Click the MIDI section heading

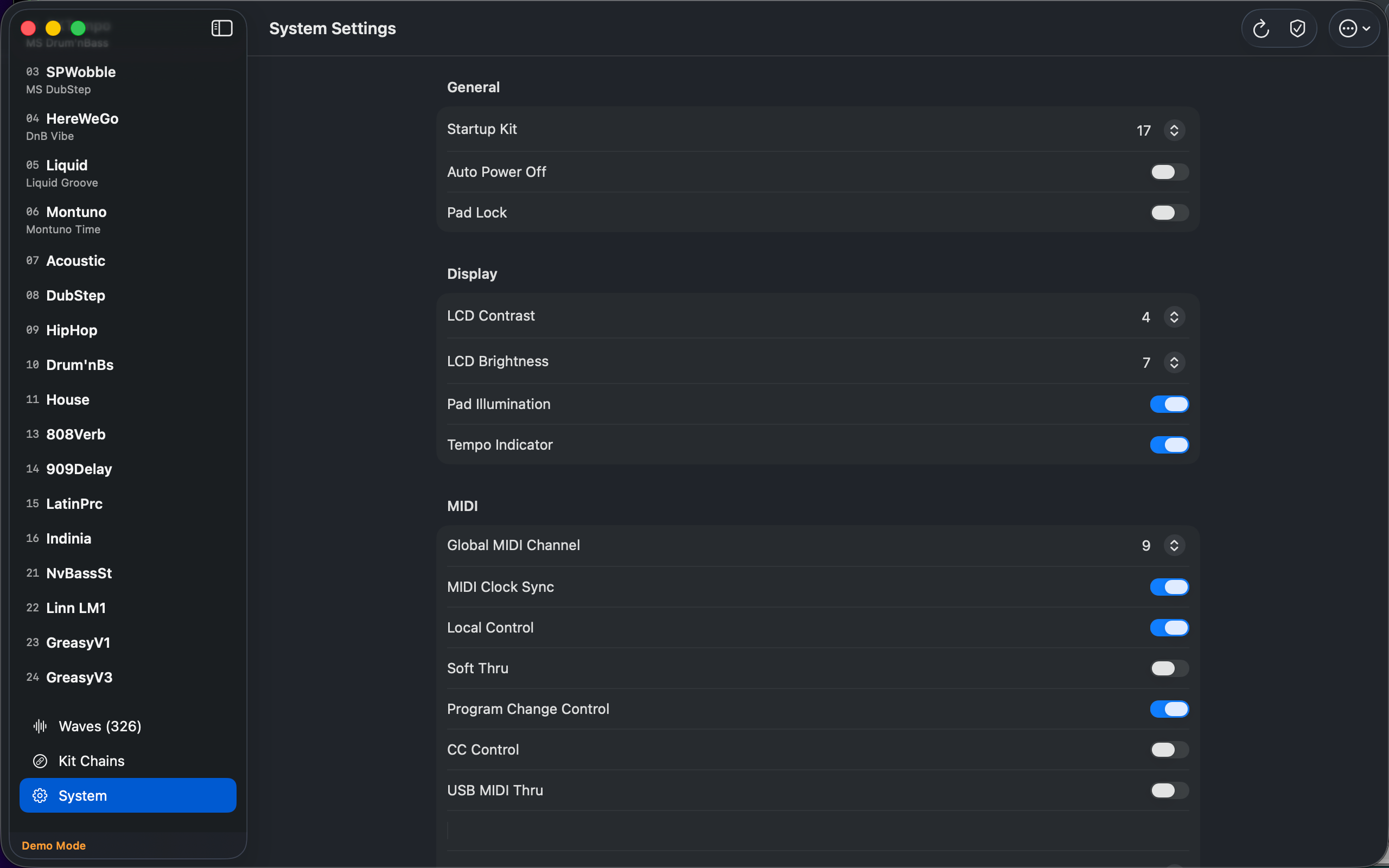(x=462, y=506)
